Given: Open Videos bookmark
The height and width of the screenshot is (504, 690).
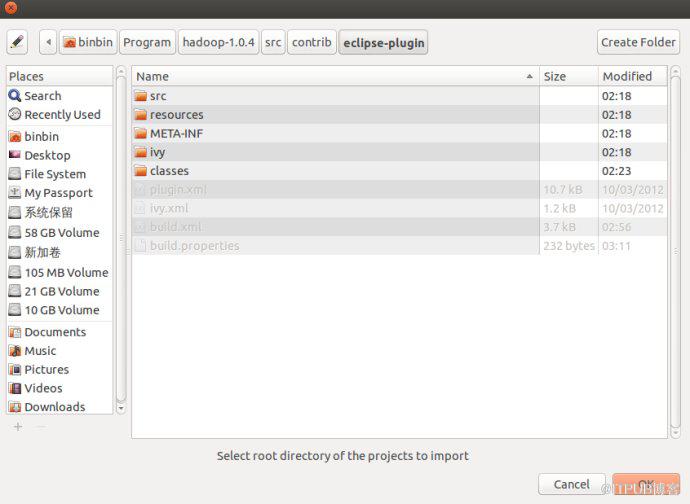Looking at the screenshot, I should [x=60, y=388].
